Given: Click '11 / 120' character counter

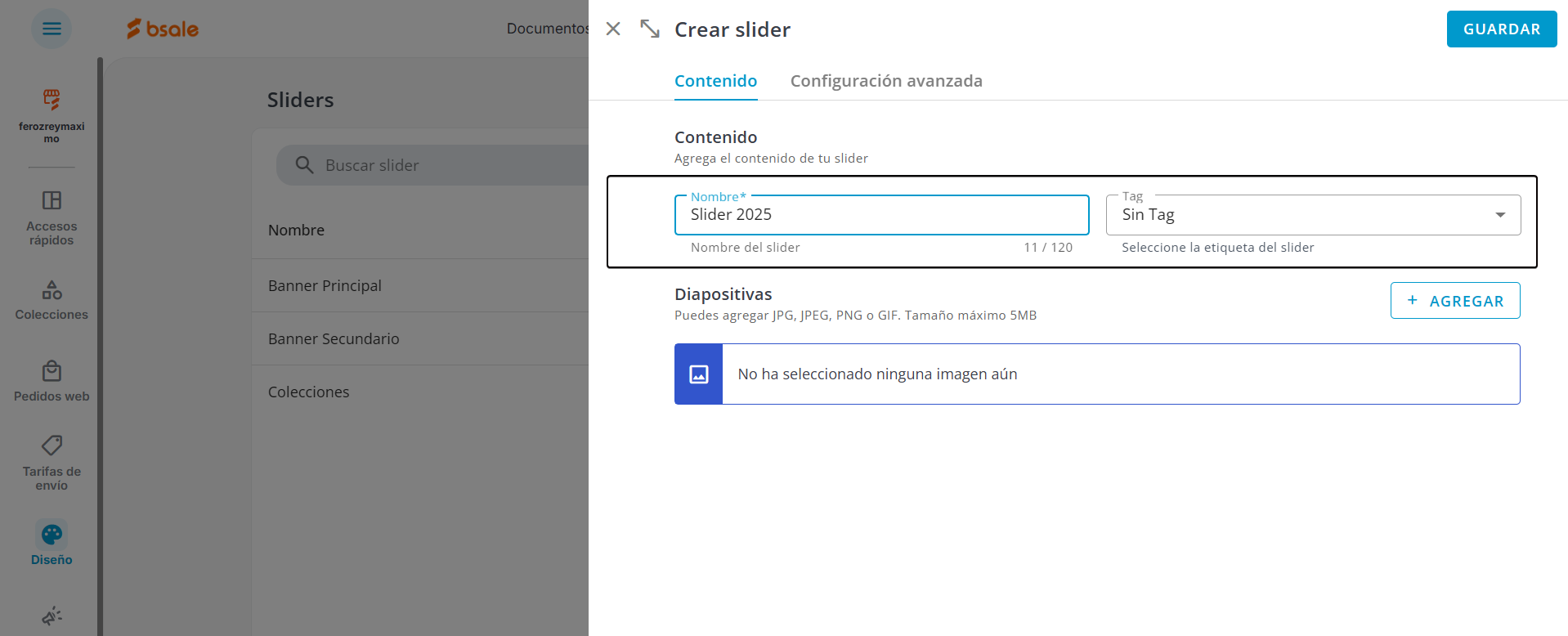Looking at the screenshot, I should tap(1048, 248).
